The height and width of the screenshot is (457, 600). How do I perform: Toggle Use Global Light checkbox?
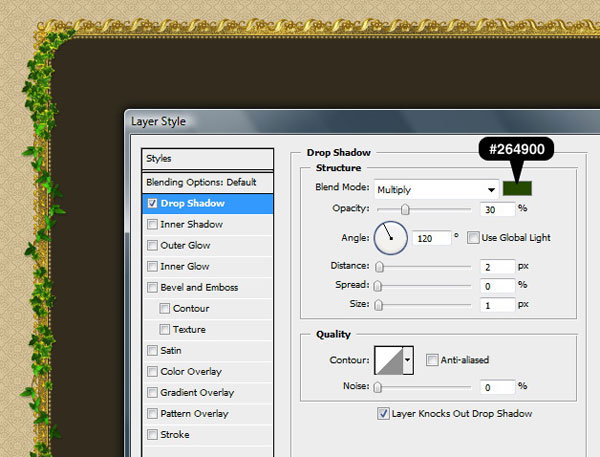(x=473, y=238)
